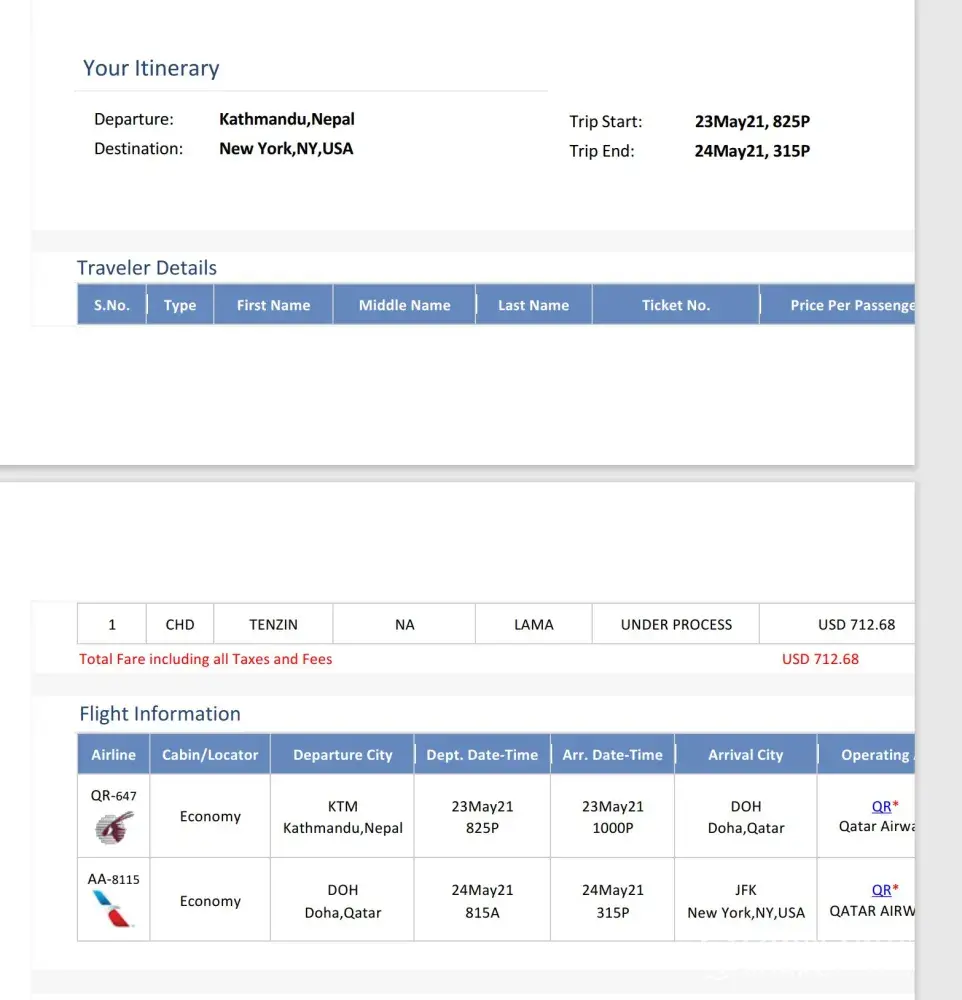Click the 'Last Name' column header
This screenshot has width=962, height=1000.
[533, 305]
